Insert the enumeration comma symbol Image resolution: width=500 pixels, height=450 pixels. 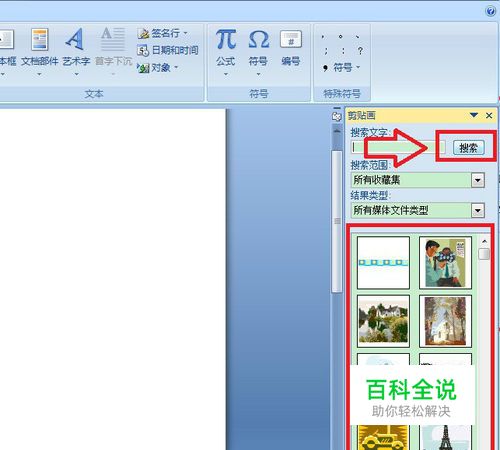[358, 36]
